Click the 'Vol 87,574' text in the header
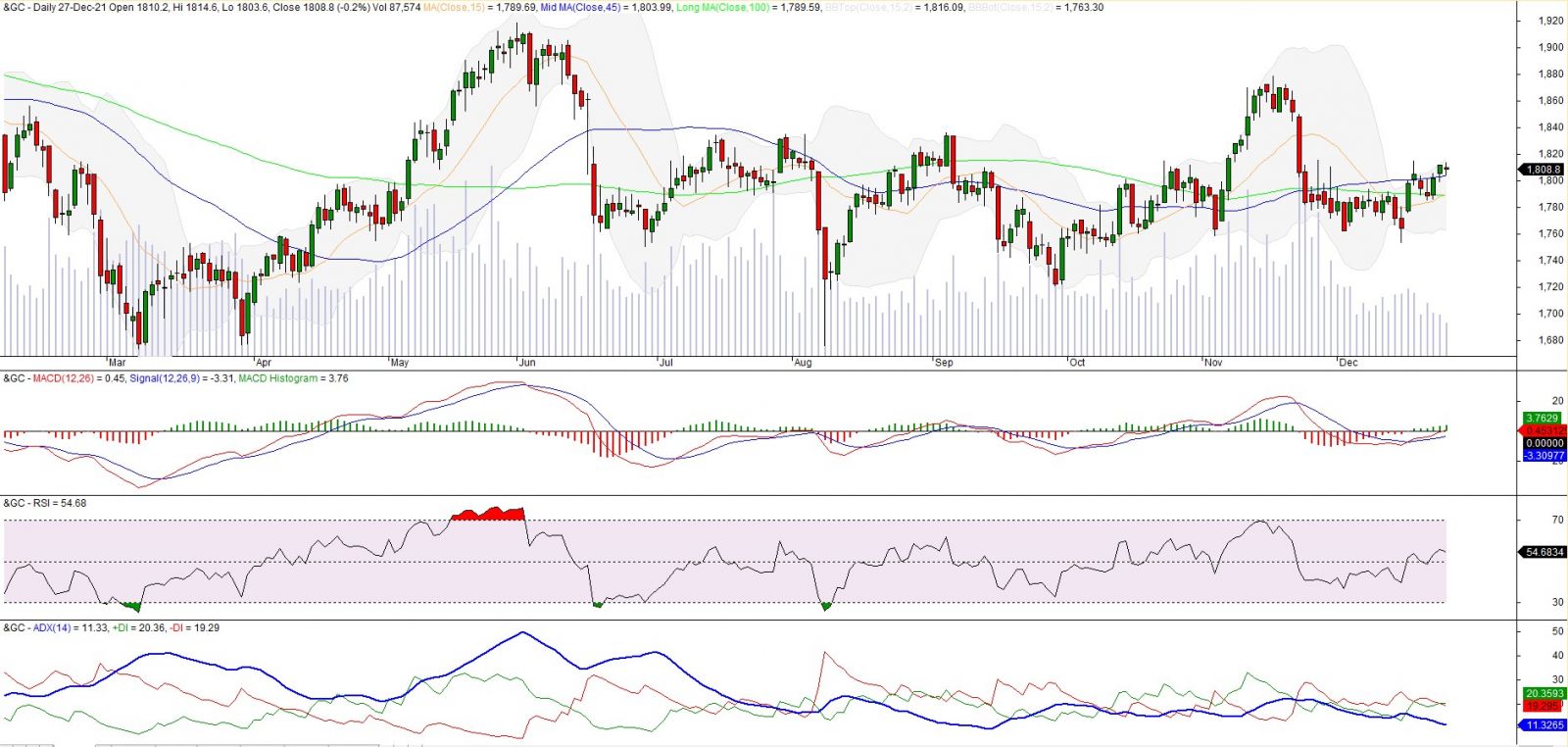The height and width of the screenshot is (747, 1568). 395,7
